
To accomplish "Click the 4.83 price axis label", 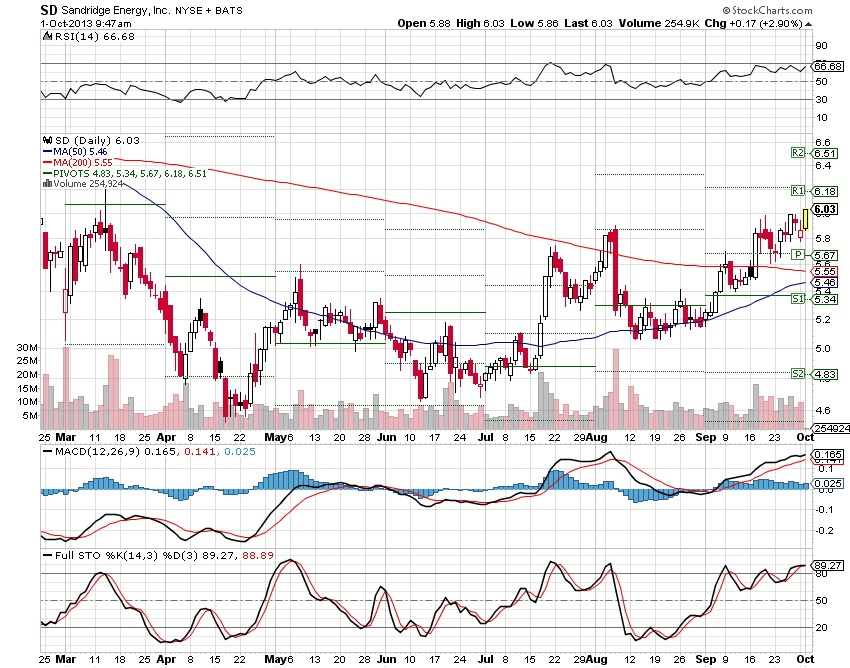I will (825, 374).
